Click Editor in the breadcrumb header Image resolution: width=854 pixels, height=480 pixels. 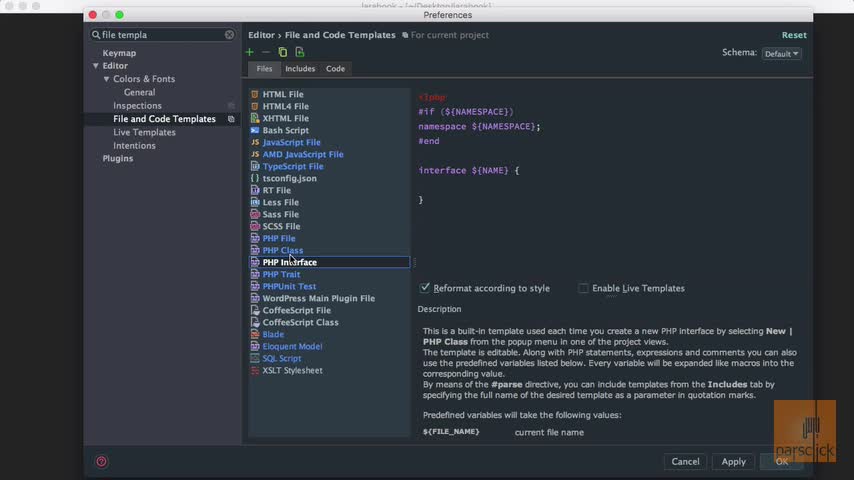[x=261, y=35]
